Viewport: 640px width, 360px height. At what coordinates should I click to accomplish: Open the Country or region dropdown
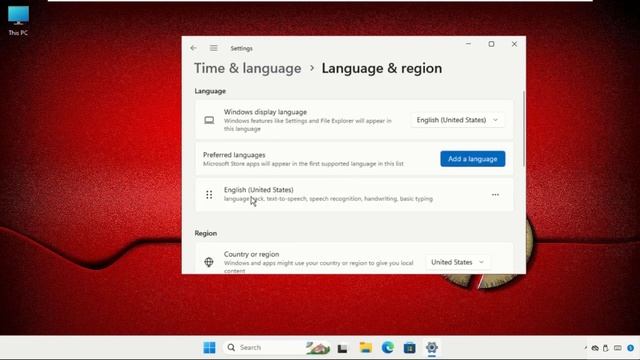pyautogui.click(x=457, y=262)
